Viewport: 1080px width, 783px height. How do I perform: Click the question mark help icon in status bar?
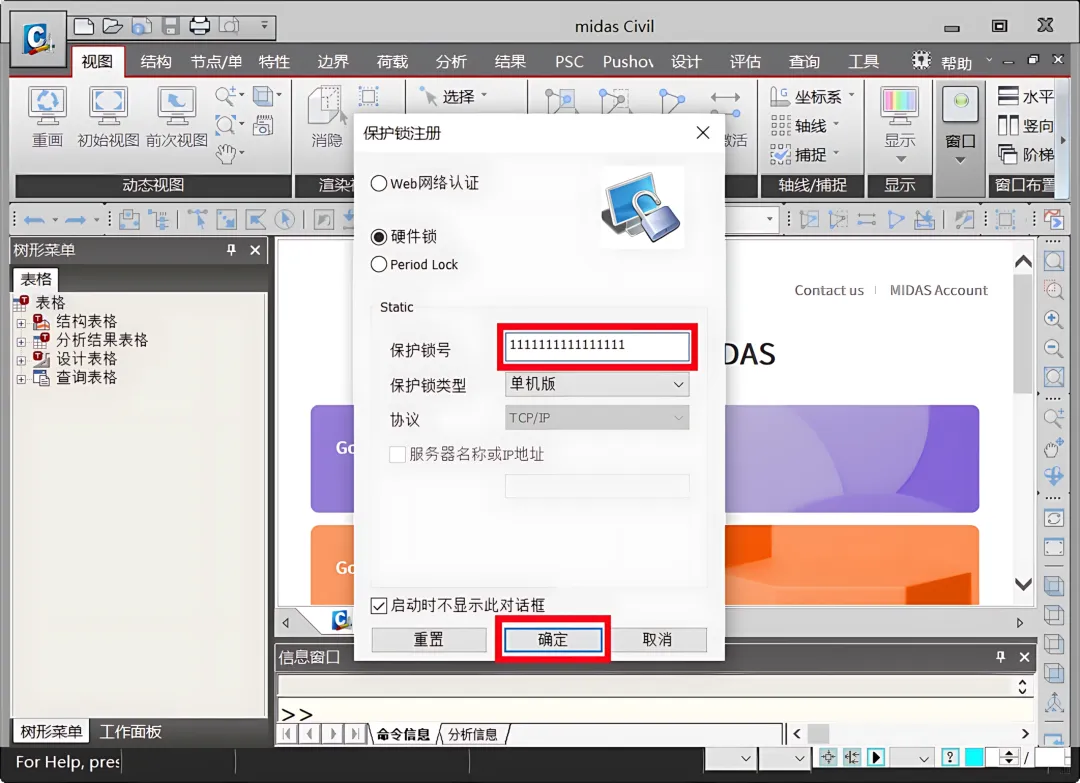click(950, 758)
